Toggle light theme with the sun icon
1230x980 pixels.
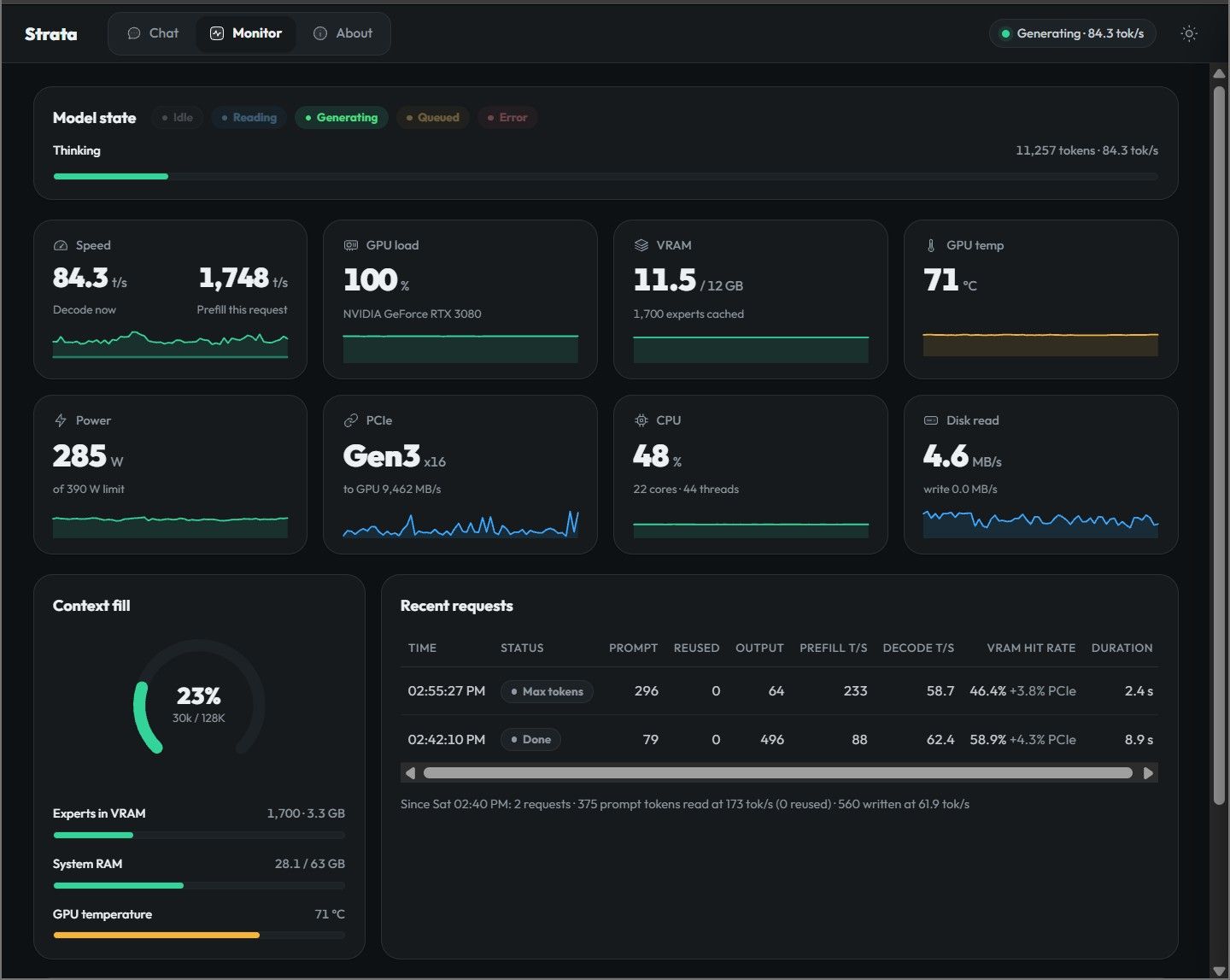[x=1189, y=33]
